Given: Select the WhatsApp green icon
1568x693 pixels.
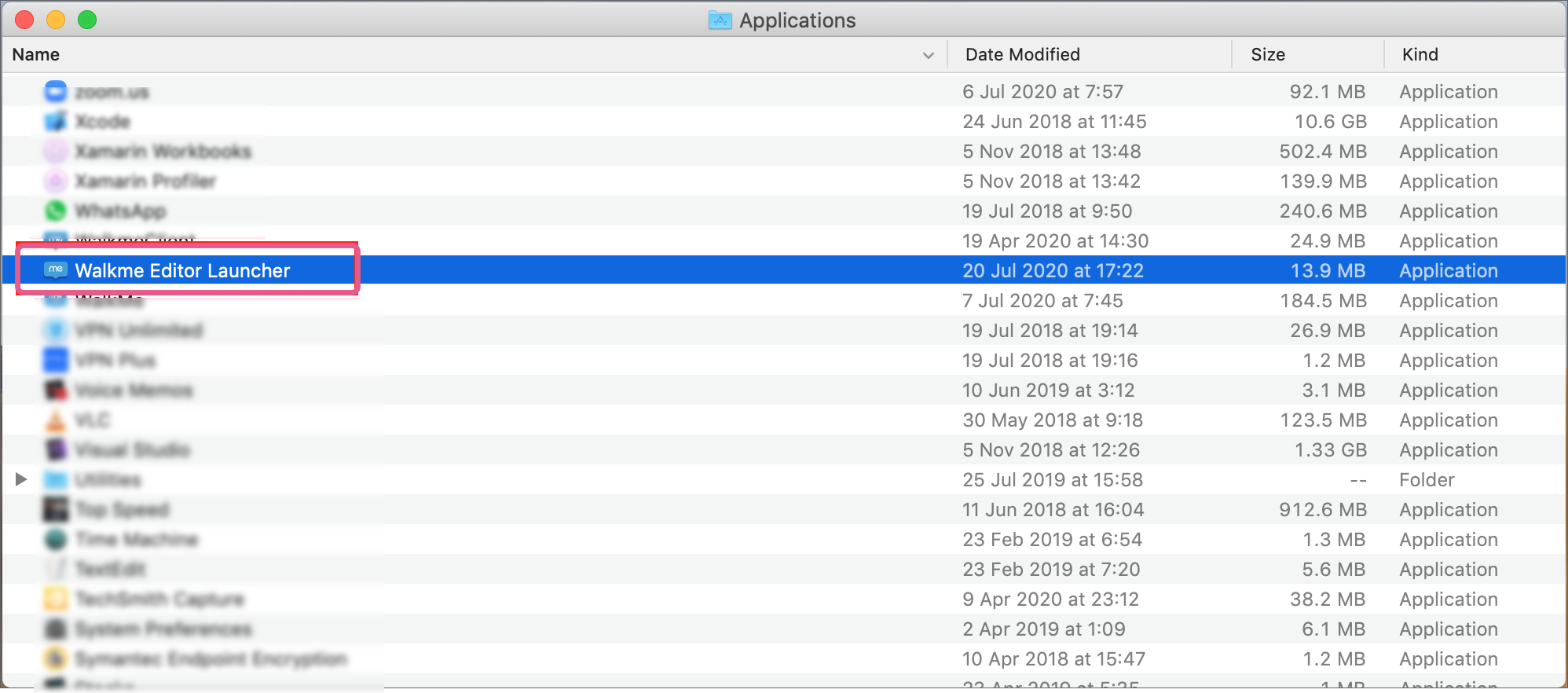Looking at the screenshot, I should pos(55,211).
